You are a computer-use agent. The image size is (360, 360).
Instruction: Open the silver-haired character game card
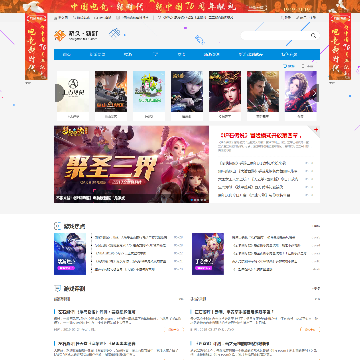coord(187,96)
